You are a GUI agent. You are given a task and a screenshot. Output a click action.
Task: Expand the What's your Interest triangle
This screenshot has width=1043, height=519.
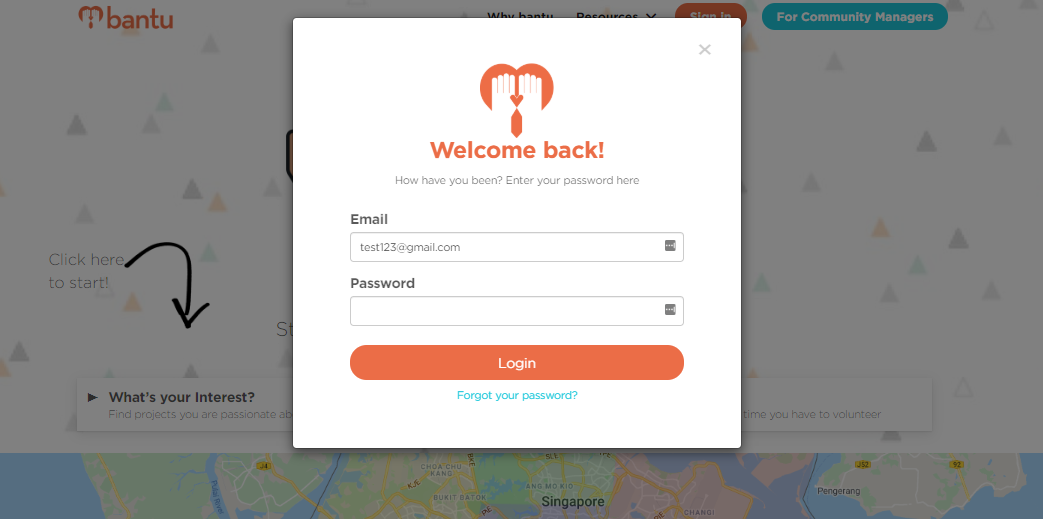coord(93,397)
